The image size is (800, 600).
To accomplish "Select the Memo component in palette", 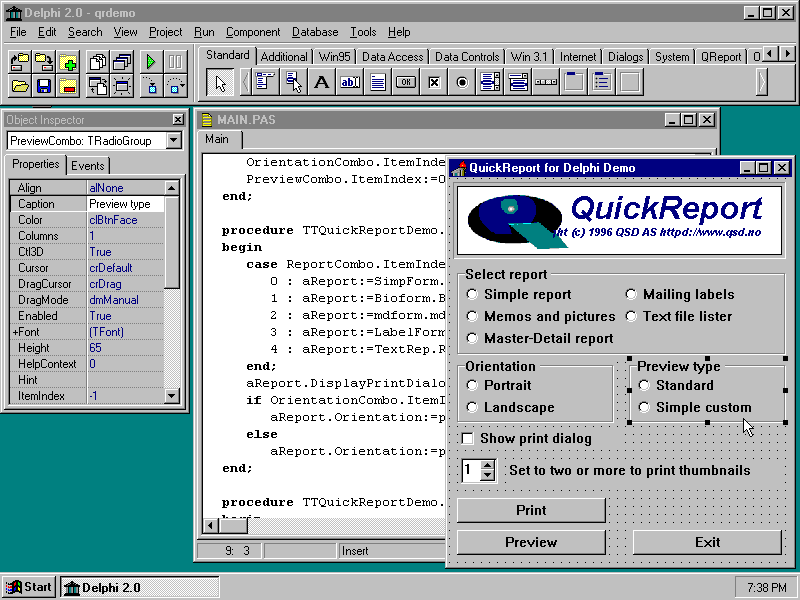I will [x=378, y=83].
